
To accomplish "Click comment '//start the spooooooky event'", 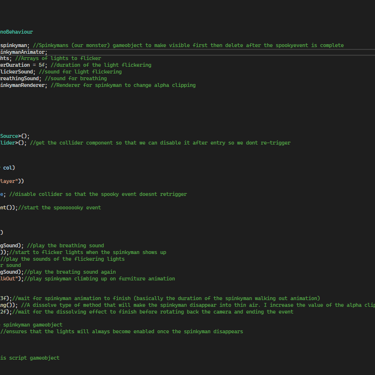I will 59,207.
